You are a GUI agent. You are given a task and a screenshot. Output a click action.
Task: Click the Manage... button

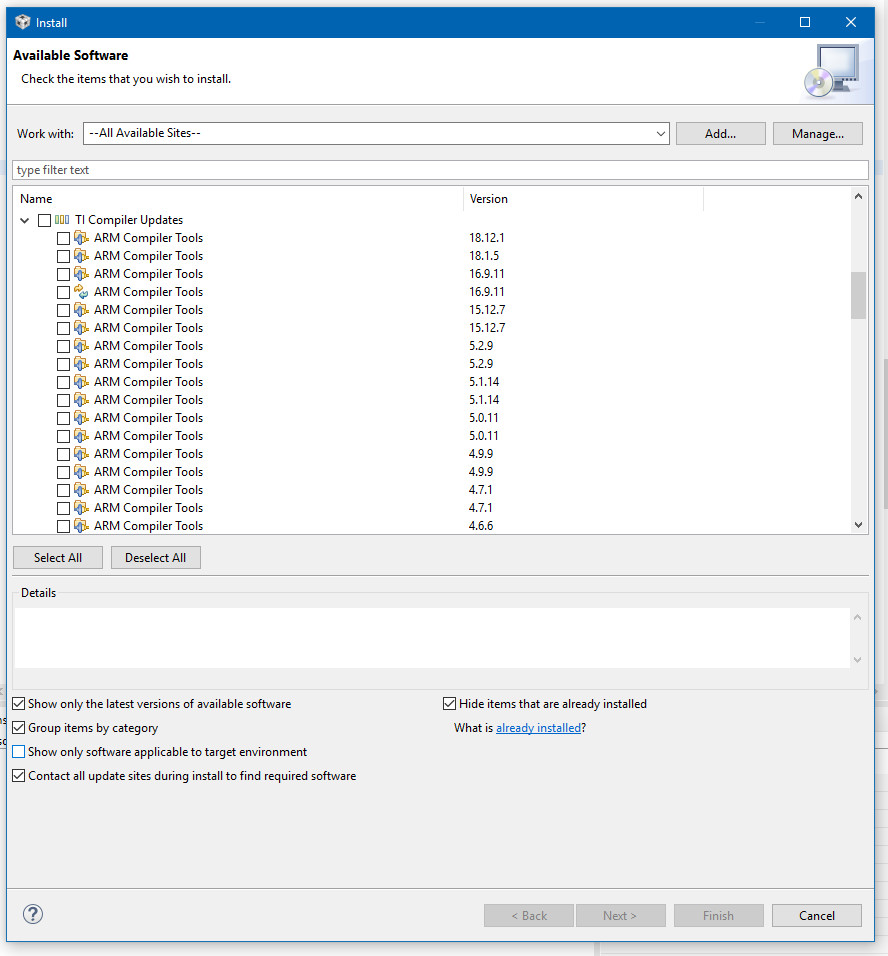pos(817,134)
